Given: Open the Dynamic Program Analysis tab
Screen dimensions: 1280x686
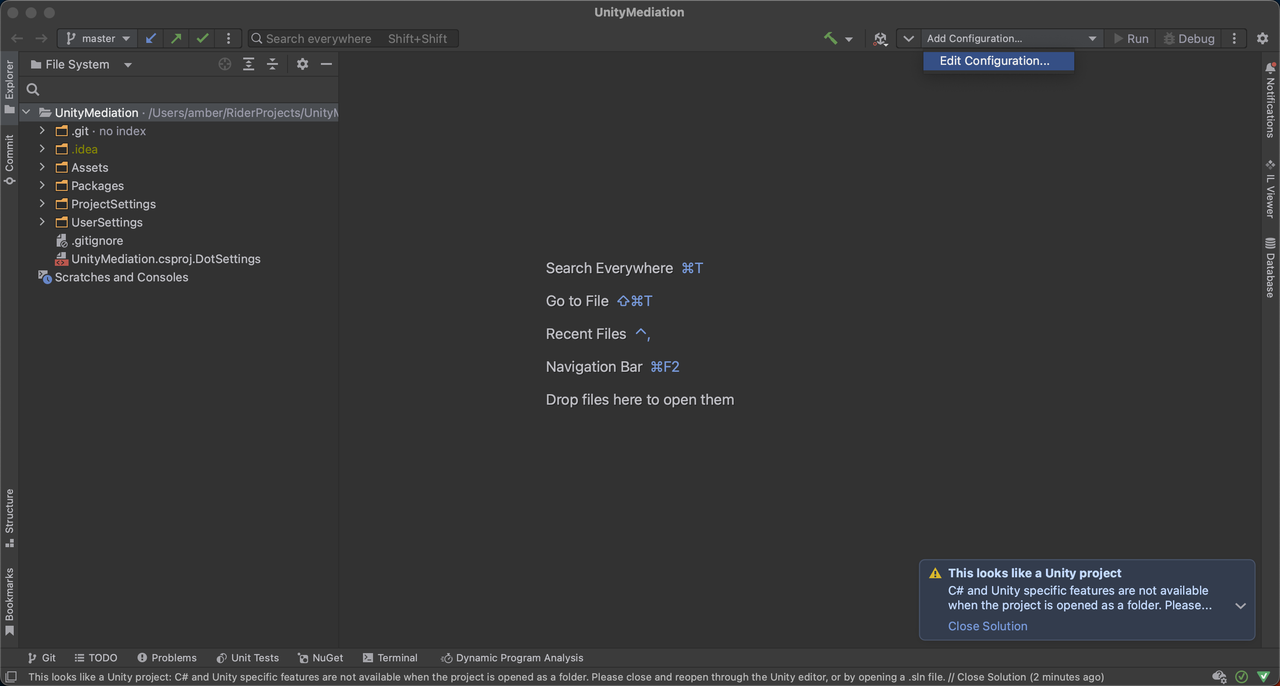Looking at the screenshot, I should 512,658.
